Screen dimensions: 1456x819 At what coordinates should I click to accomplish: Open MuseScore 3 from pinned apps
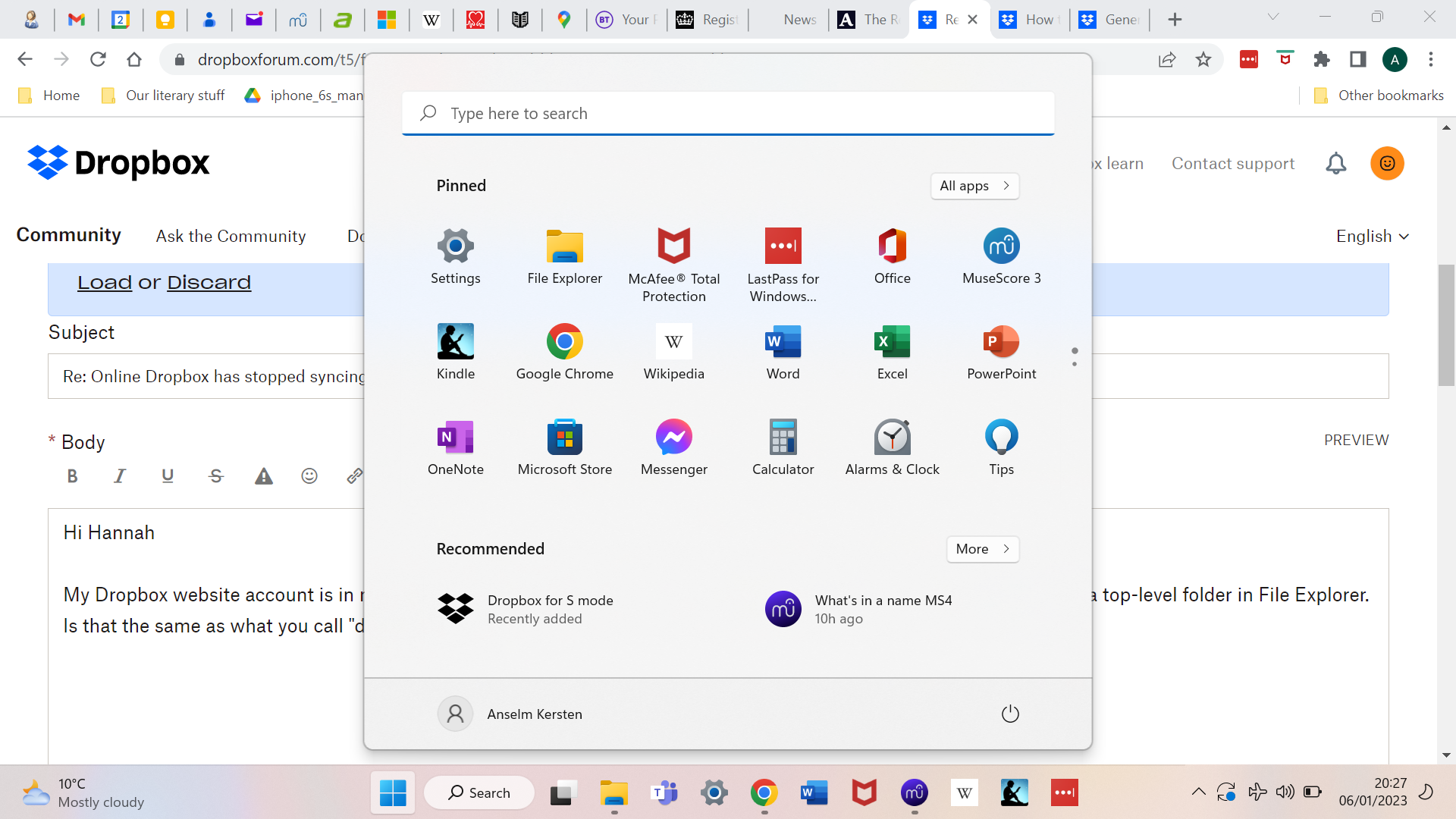pos(1002,256)
